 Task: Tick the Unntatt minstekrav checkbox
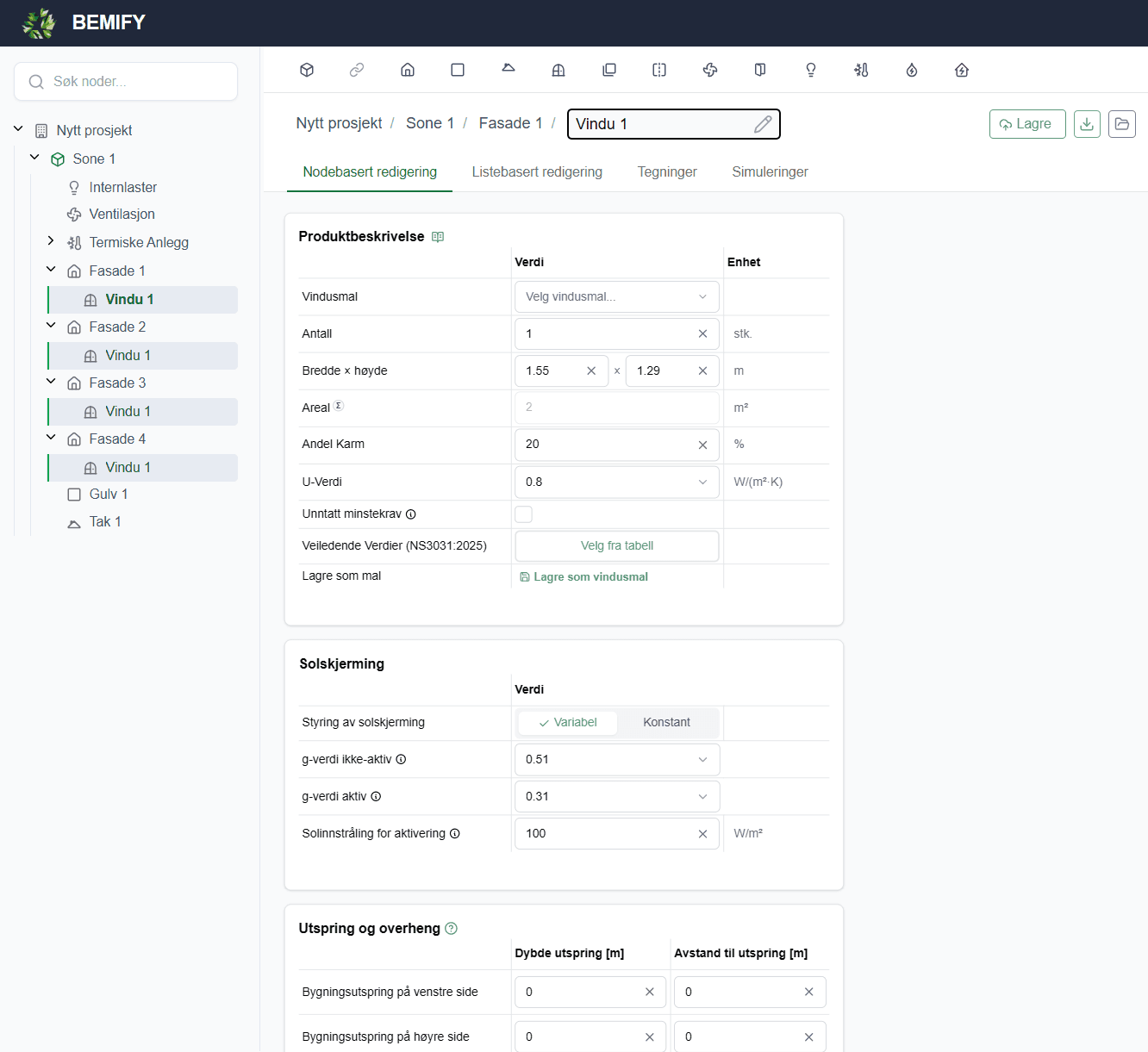tap(523, 514)
